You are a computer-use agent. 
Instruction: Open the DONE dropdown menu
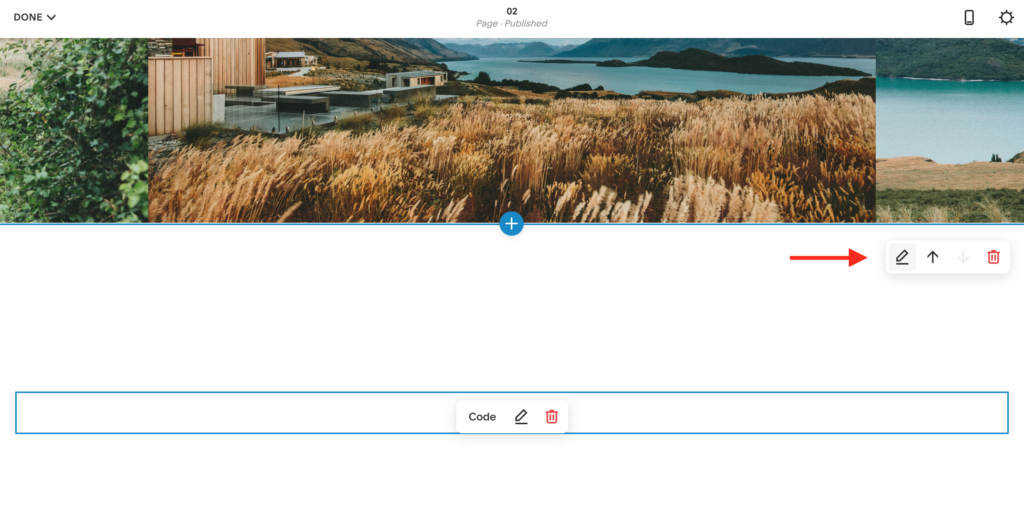(x=35, y=18)
